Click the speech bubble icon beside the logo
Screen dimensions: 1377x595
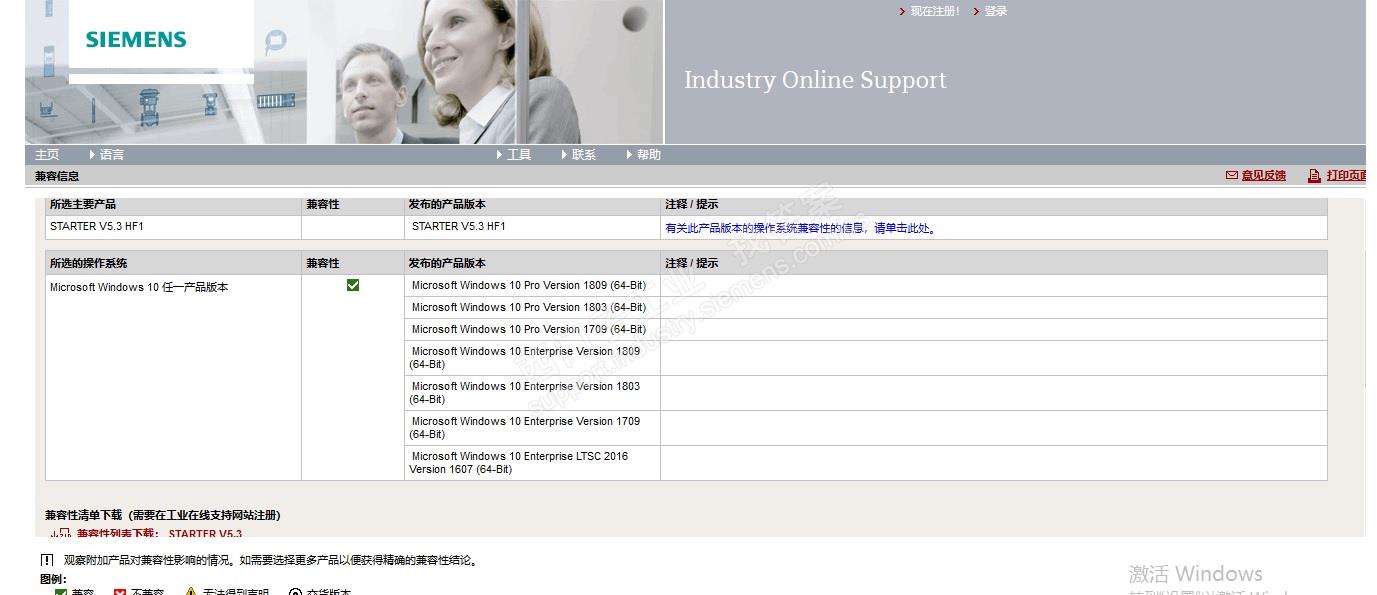276,41
